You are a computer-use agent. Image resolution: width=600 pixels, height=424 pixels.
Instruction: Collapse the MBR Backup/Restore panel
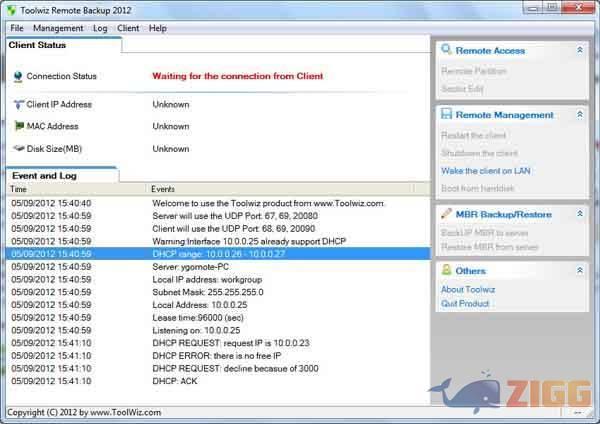coord(580,214)
